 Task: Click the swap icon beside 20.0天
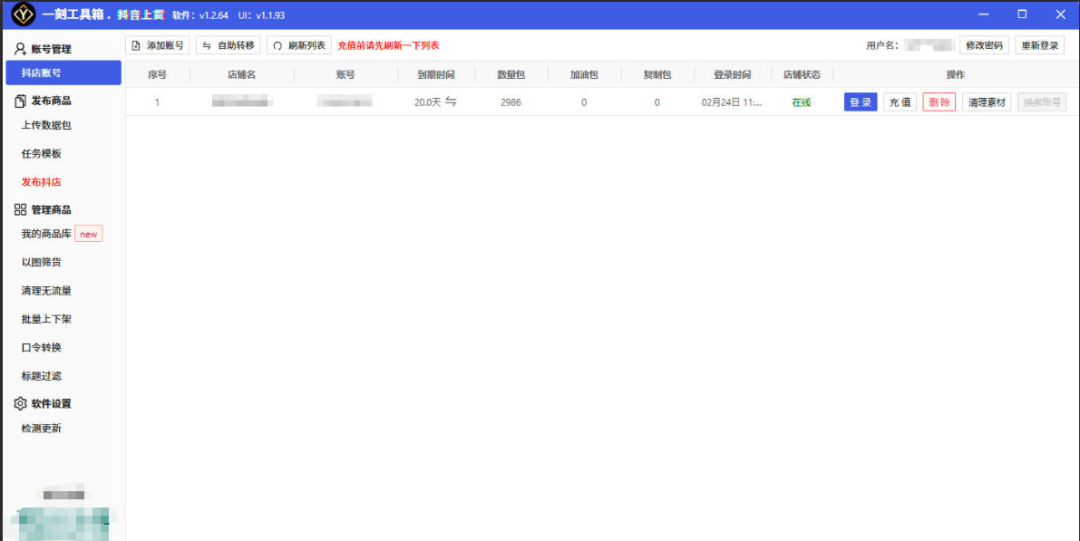click(x=451, y=102)
